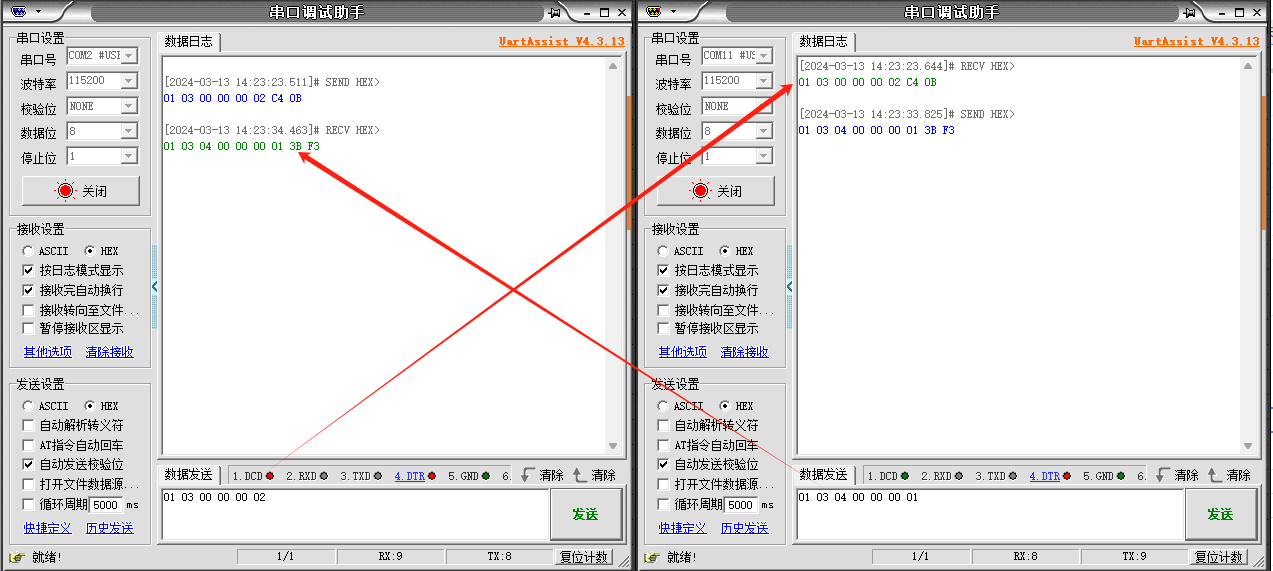This screenshot has height=571, width=1273.
Task: Click the clear log up-arrow icon in right window
Action: (1215, 476)
